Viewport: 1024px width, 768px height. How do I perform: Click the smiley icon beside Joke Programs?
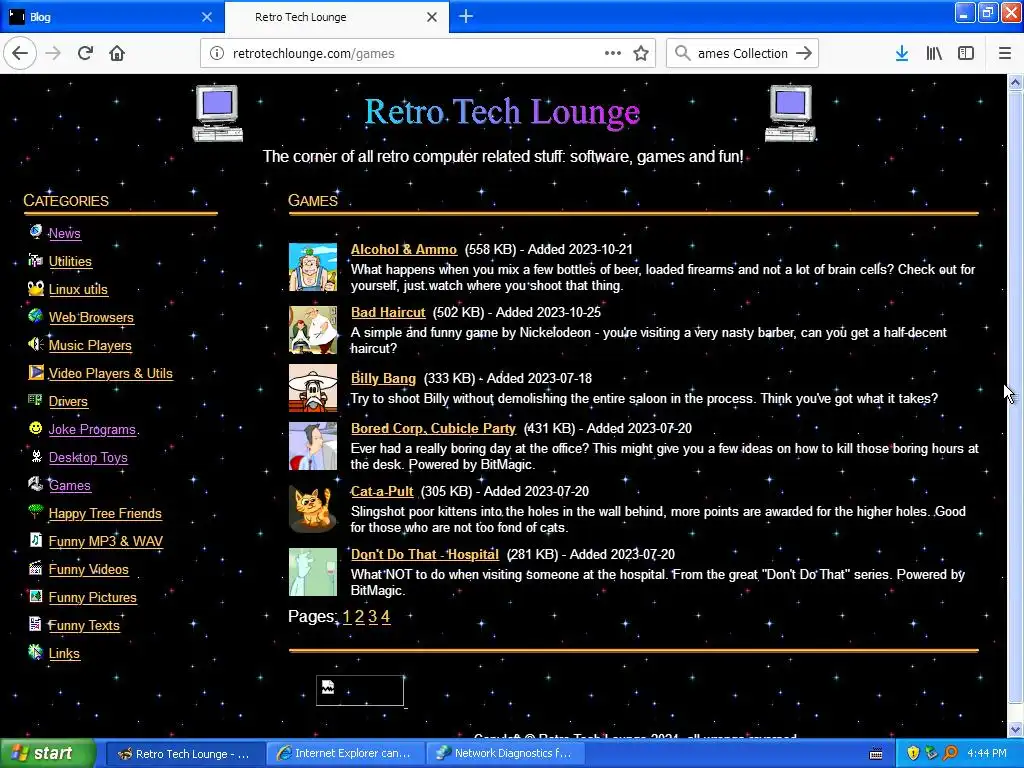pyautogui.click(x=35, y=428)
